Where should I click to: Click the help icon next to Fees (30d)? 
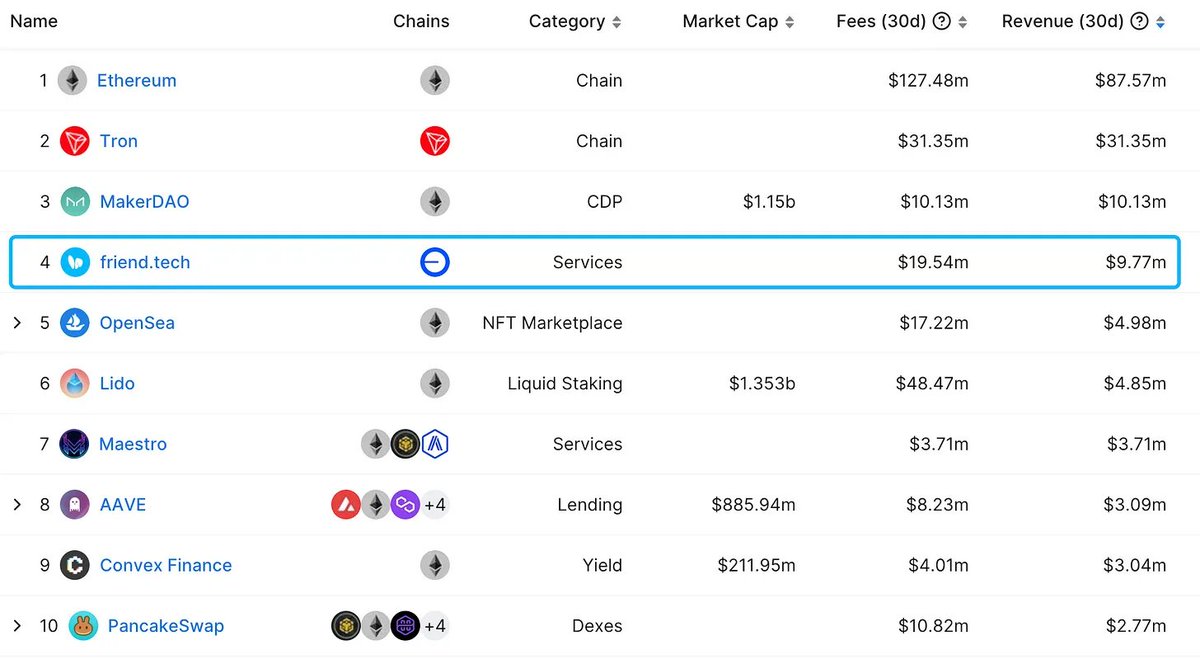[x=941, y=22]
